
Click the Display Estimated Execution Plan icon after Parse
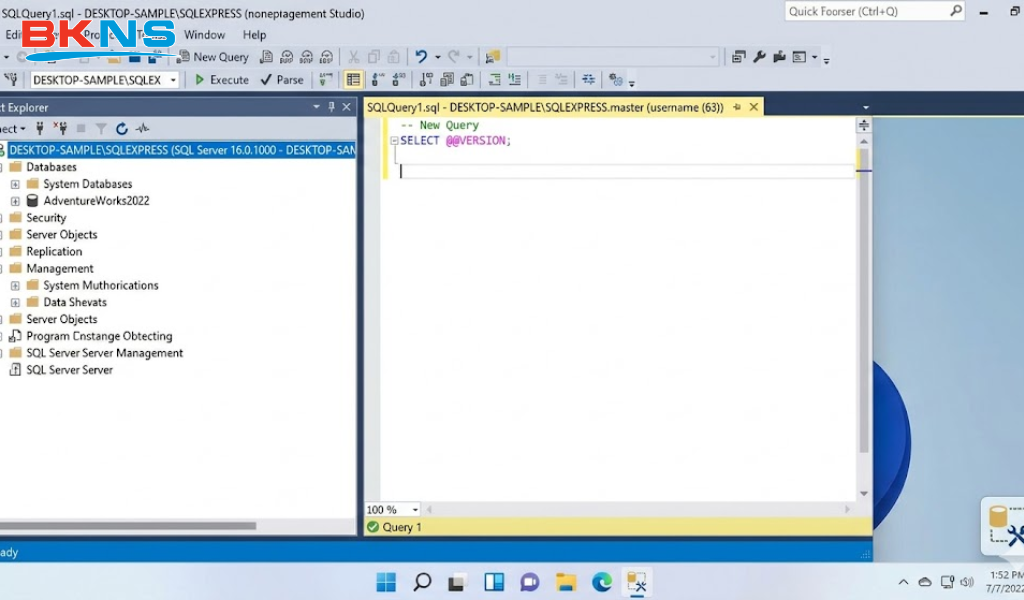tap(325, 80)
